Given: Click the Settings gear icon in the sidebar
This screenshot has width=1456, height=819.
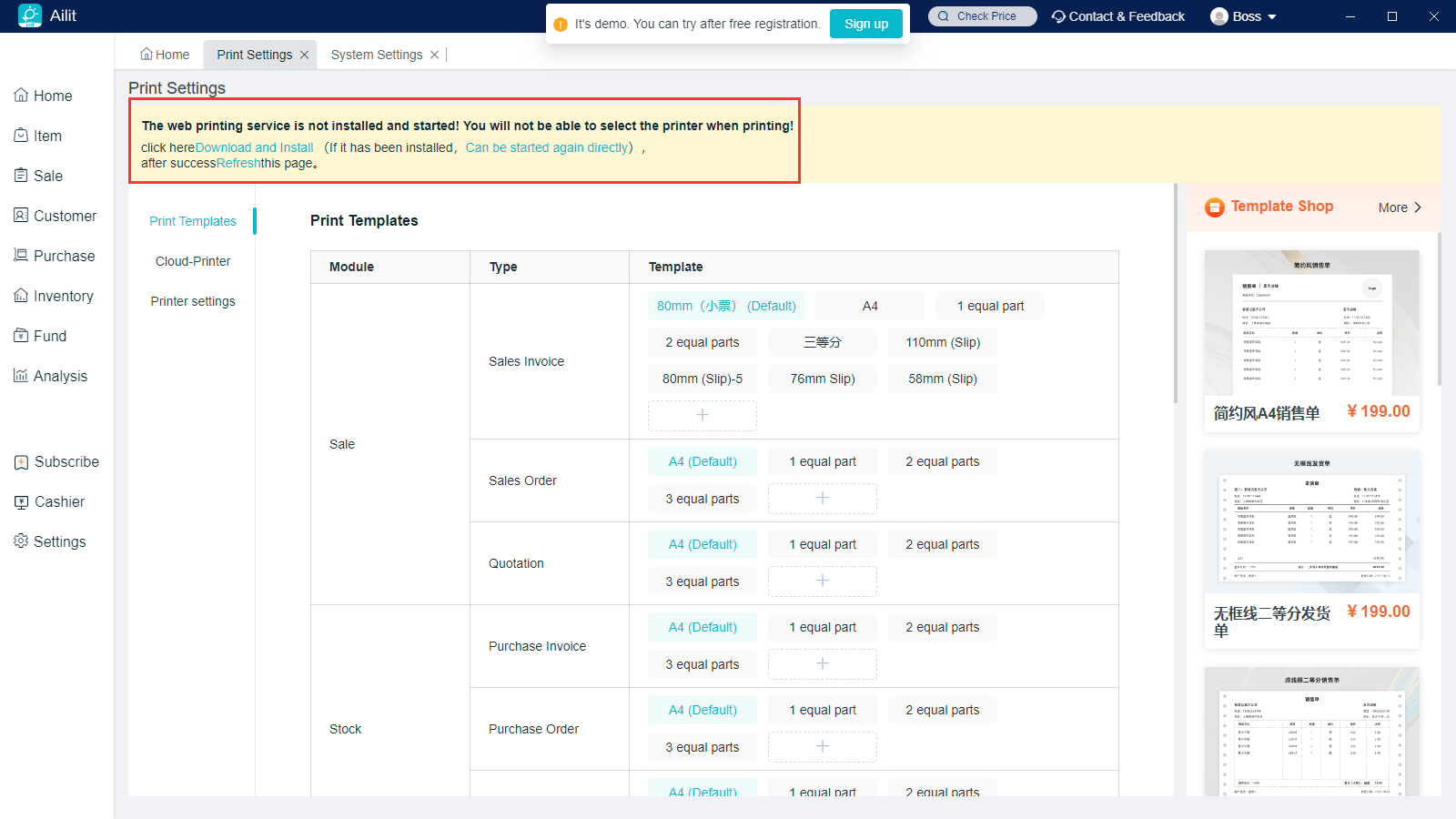Looking at the screenshot, I should coord(21,541).
